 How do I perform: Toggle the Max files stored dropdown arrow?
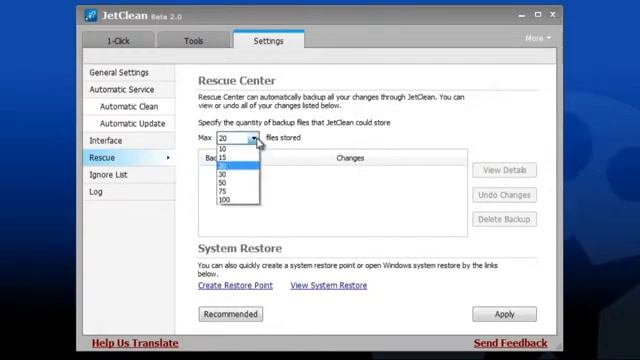[253, 138]
